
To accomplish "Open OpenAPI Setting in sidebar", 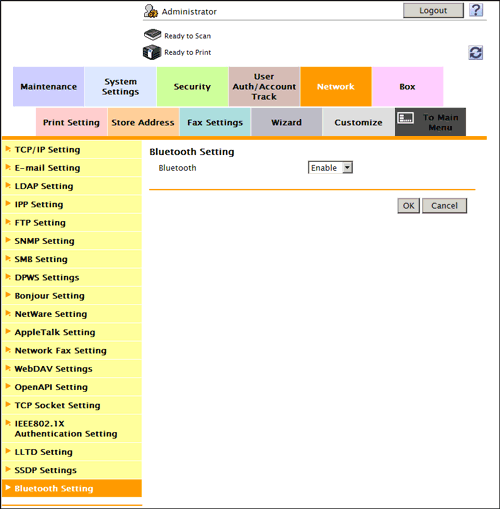I will [x=72, y=387].
